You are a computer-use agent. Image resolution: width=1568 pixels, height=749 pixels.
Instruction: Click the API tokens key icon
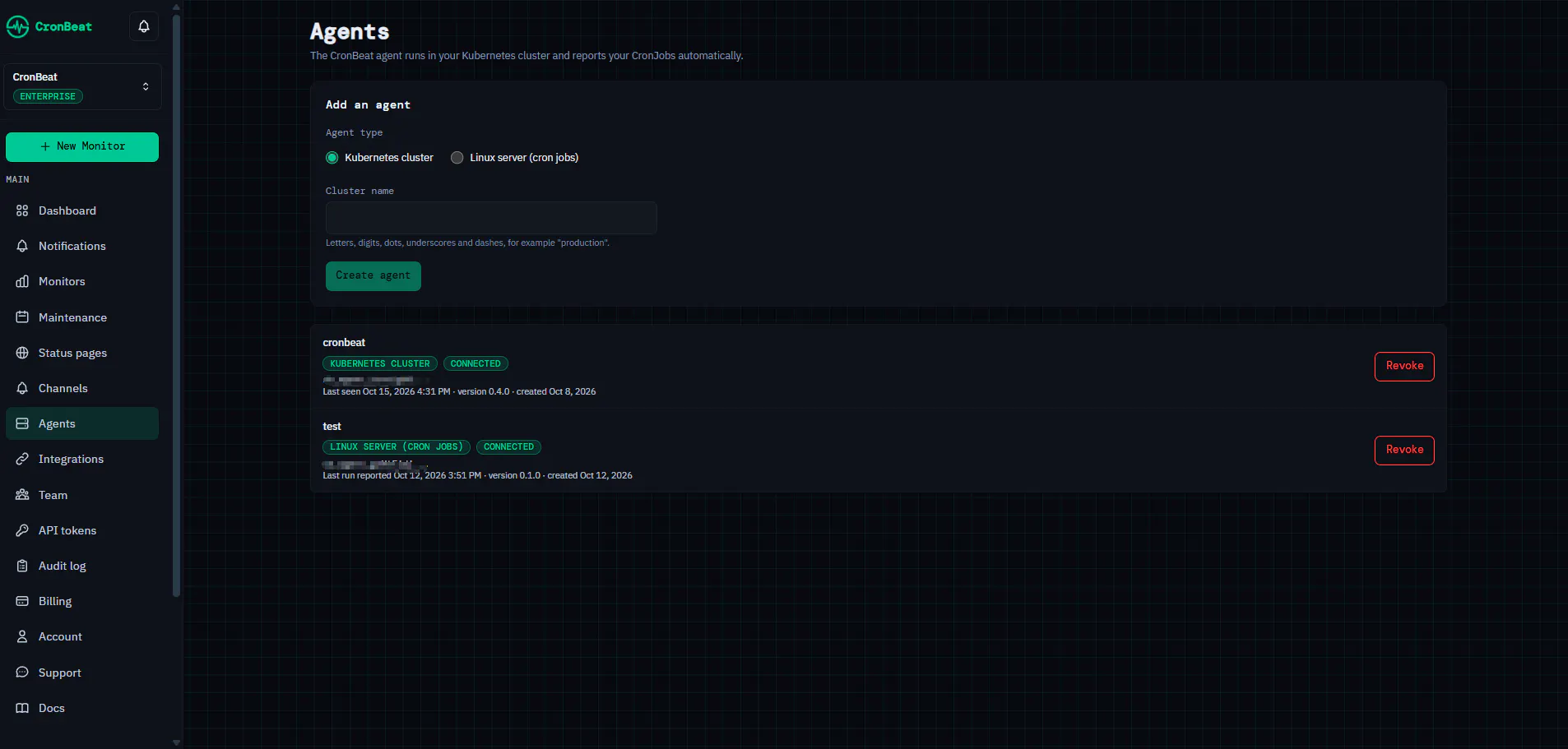[22, 530]
